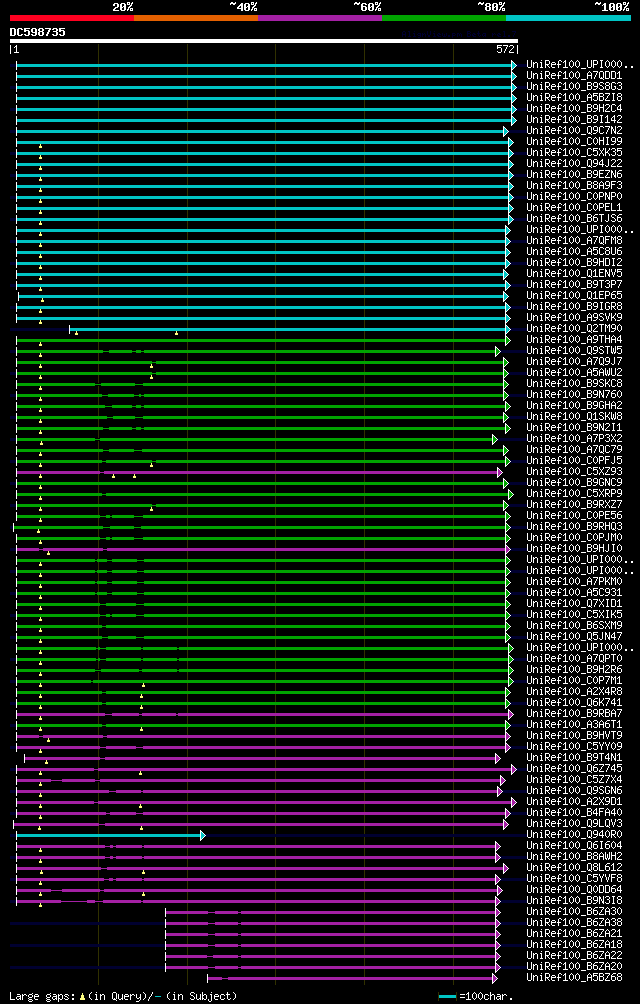Select the UniRef100_Q1SKW8 label
The image size is (640, 1004).
tap(574, 417)
